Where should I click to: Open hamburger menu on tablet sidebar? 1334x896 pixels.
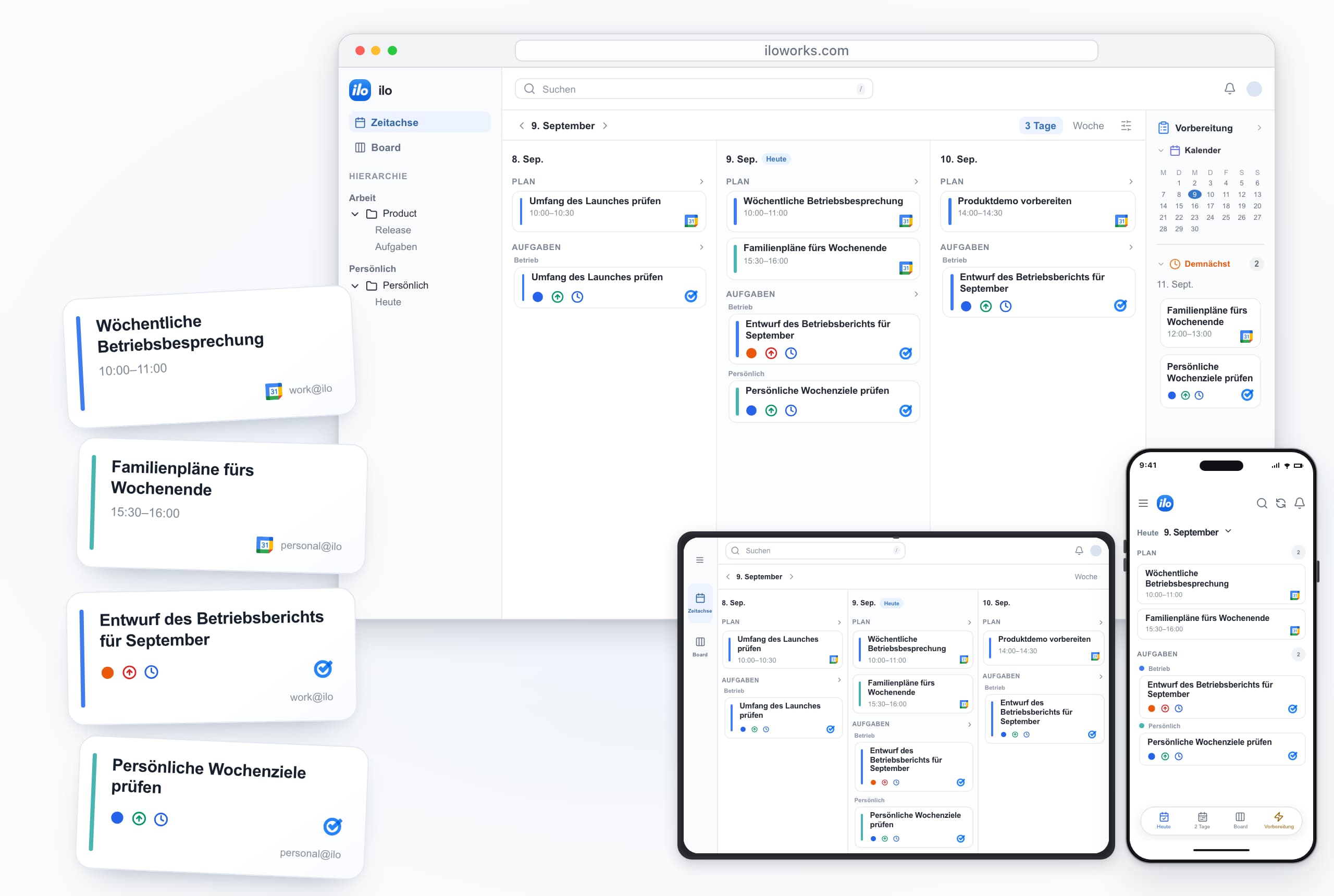(x=700, y=560)
